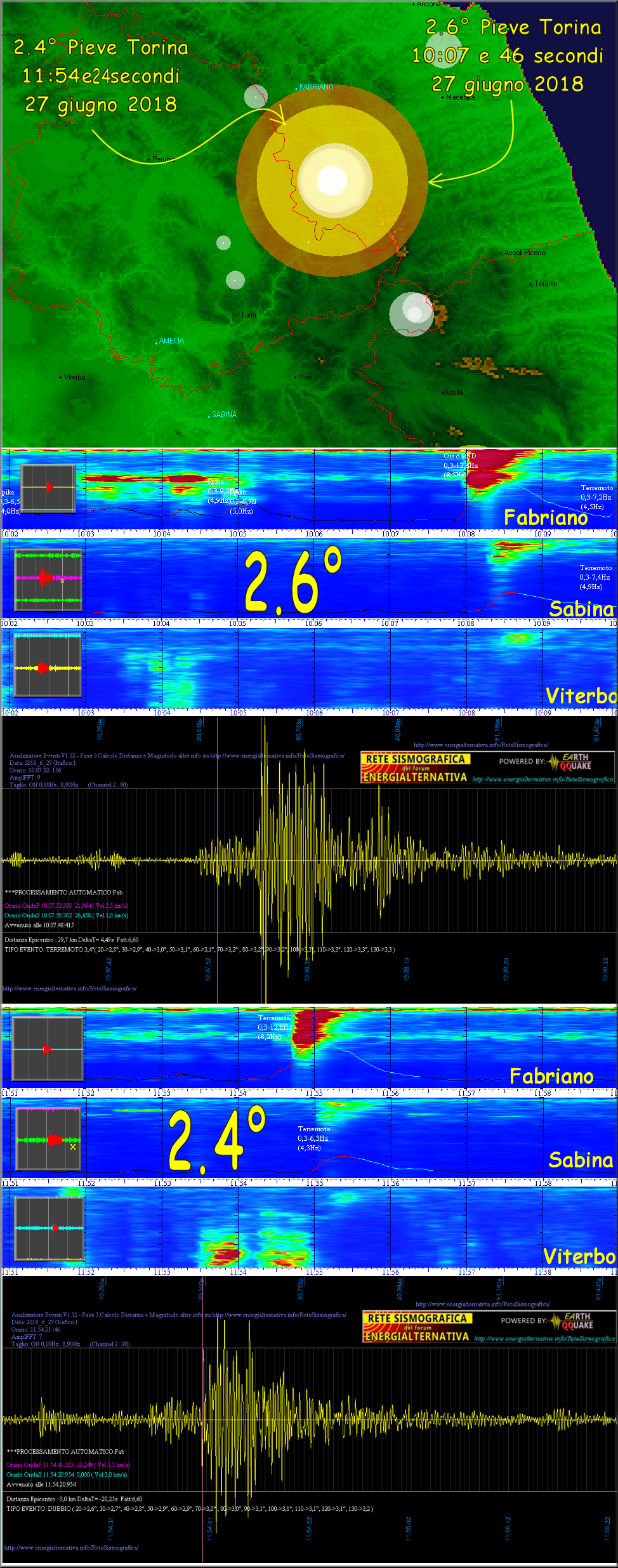Click the '2.4° Pieve Torina' map annotation
The height and width of the screenshot is (1568, 618).
point(102,48)
